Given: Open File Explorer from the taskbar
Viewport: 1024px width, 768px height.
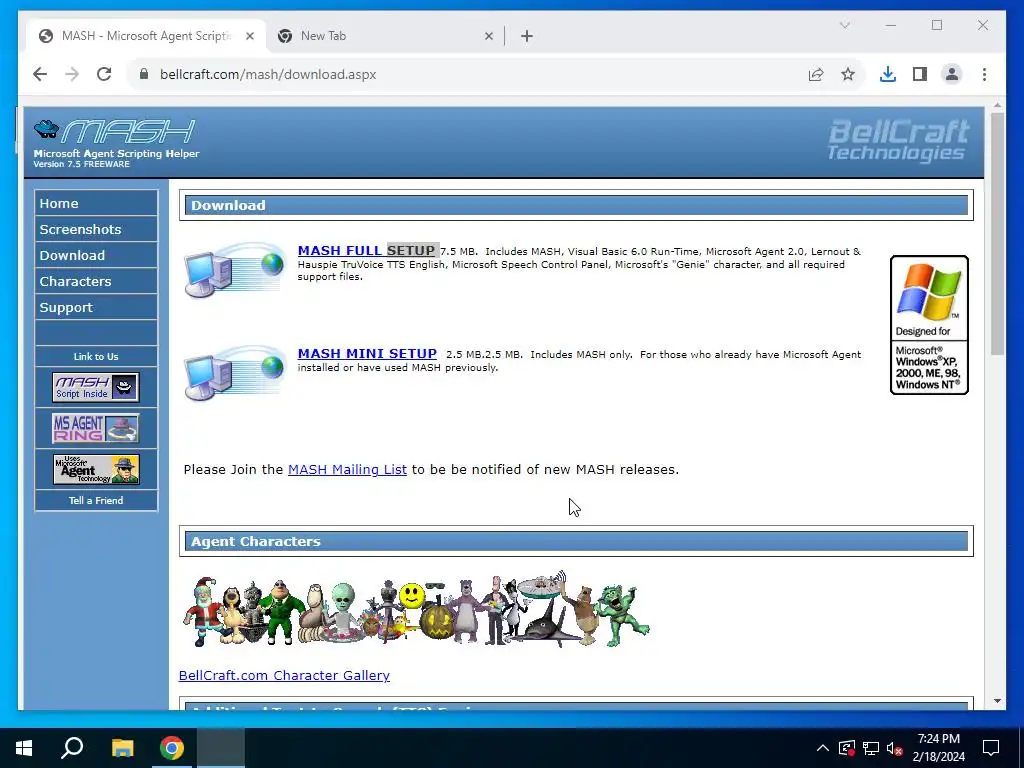Looking at the screenshot, I should point(122,748).
